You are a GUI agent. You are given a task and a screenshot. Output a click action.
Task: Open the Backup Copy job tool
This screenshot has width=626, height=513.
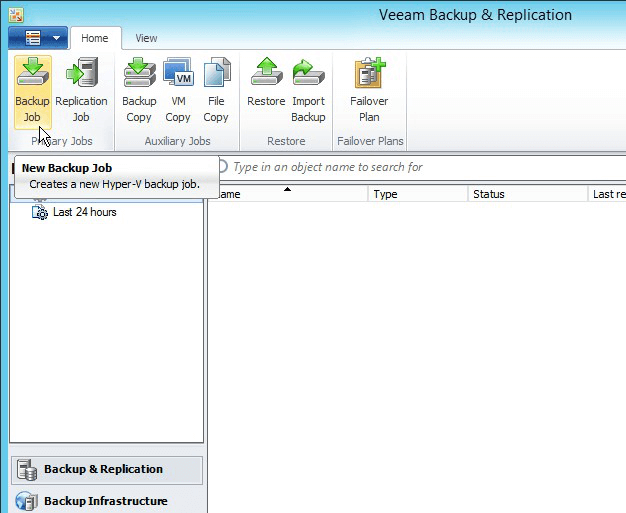[x=139, y=90]
